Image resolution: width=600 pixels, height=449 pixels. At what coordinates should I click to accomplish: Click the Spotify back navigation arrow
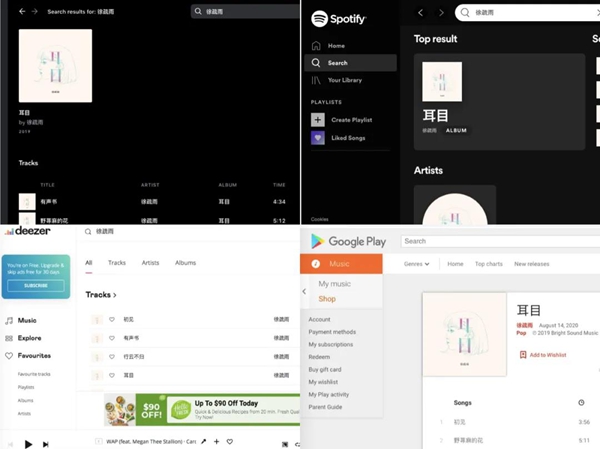click(x=421, y=13)
